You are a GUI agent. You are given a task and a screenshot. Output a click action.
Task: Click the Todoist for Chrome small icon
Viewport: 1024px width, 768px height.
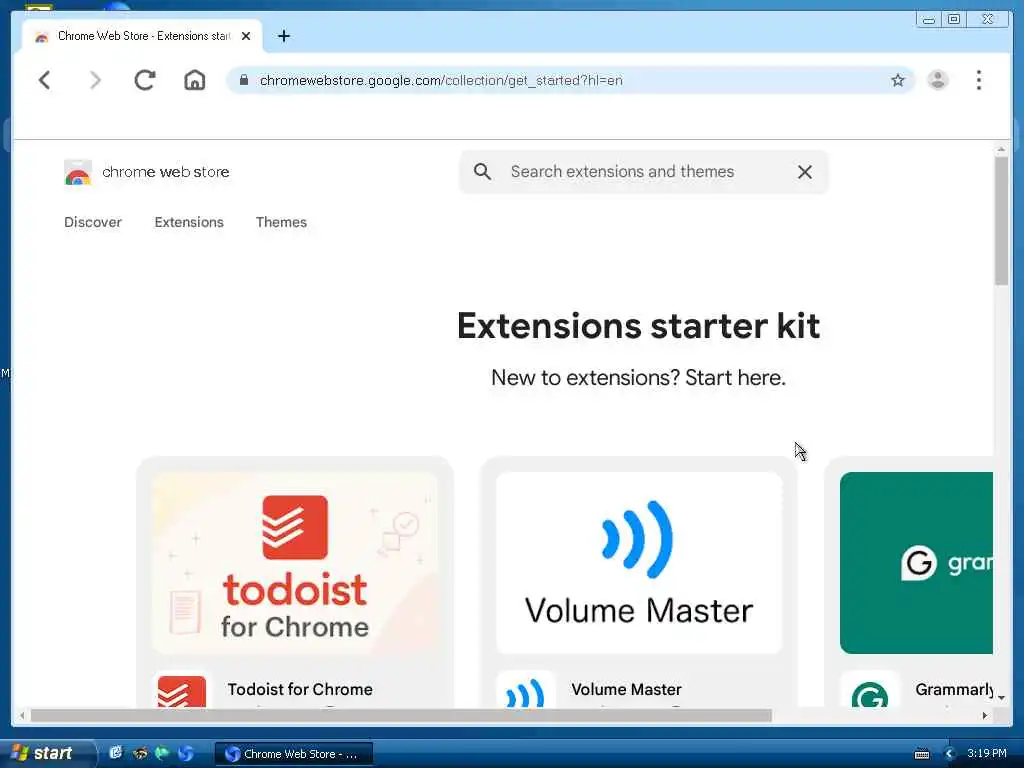(x=182, y=691)
